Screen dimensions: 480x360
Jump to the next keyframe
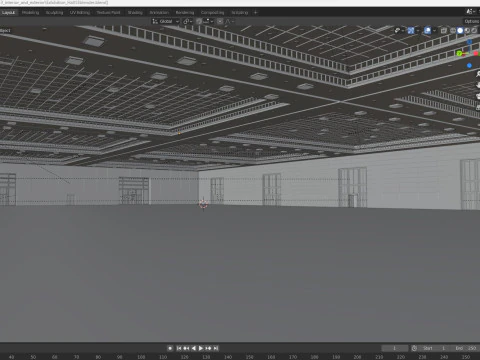[x=208, y=348]
